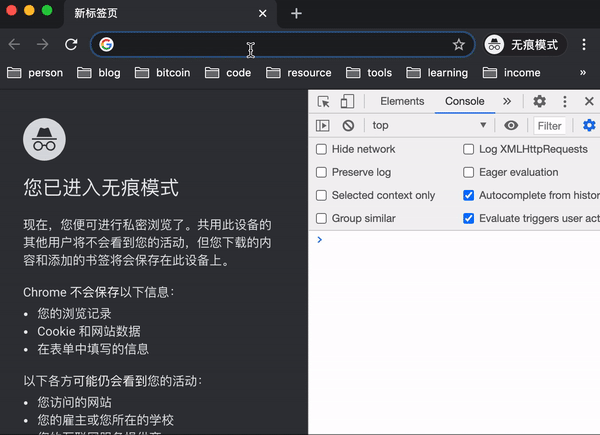Open the tools bookmark folder
Screen dimensions: 600x435
click(x=369, y=73)
